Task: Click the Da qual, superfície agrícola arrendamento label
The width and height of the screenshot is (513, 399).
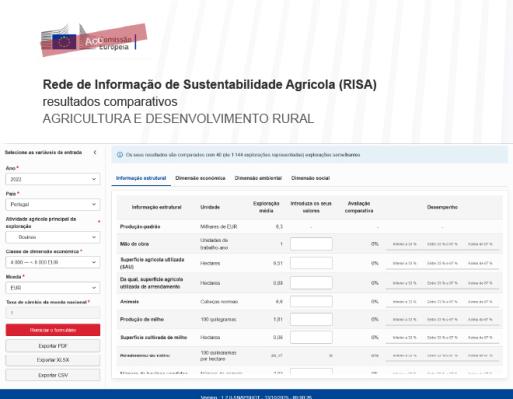Action: (151, 283)
